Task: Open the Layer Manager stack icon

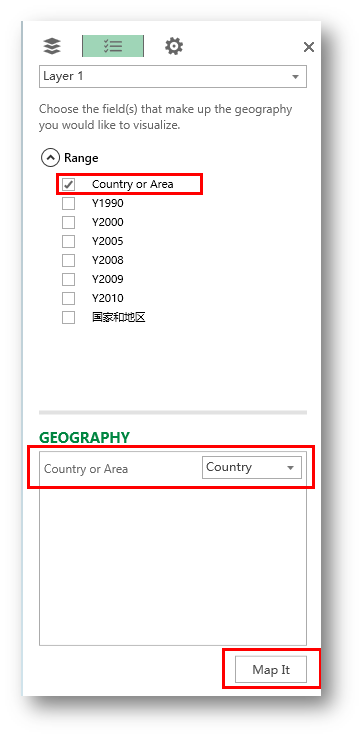Action: 52,46
